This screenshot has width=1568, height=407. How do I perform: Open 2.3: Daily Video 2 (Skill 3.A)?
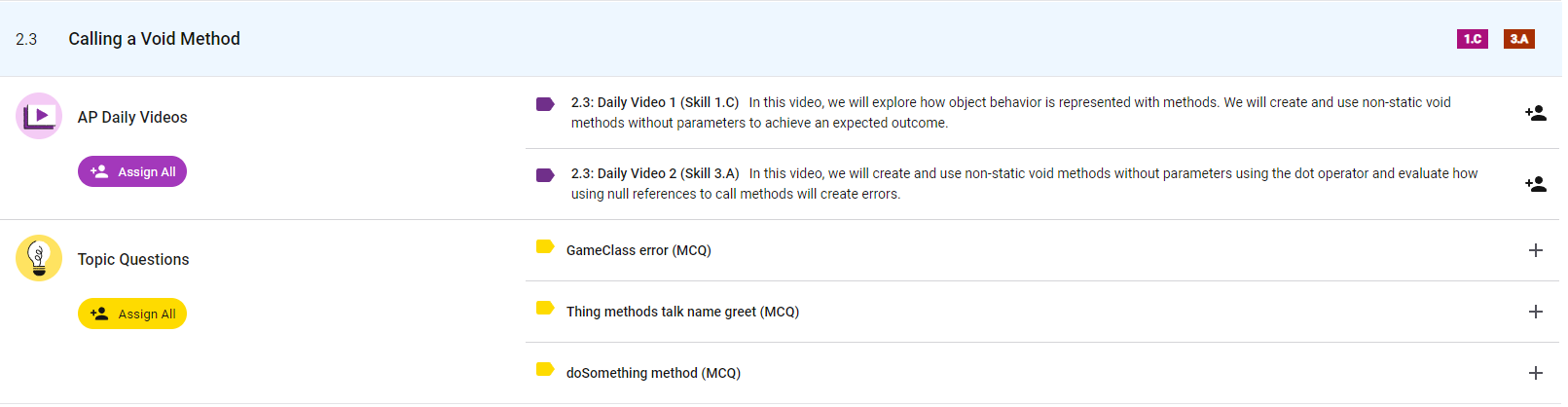tap(654, 173)
